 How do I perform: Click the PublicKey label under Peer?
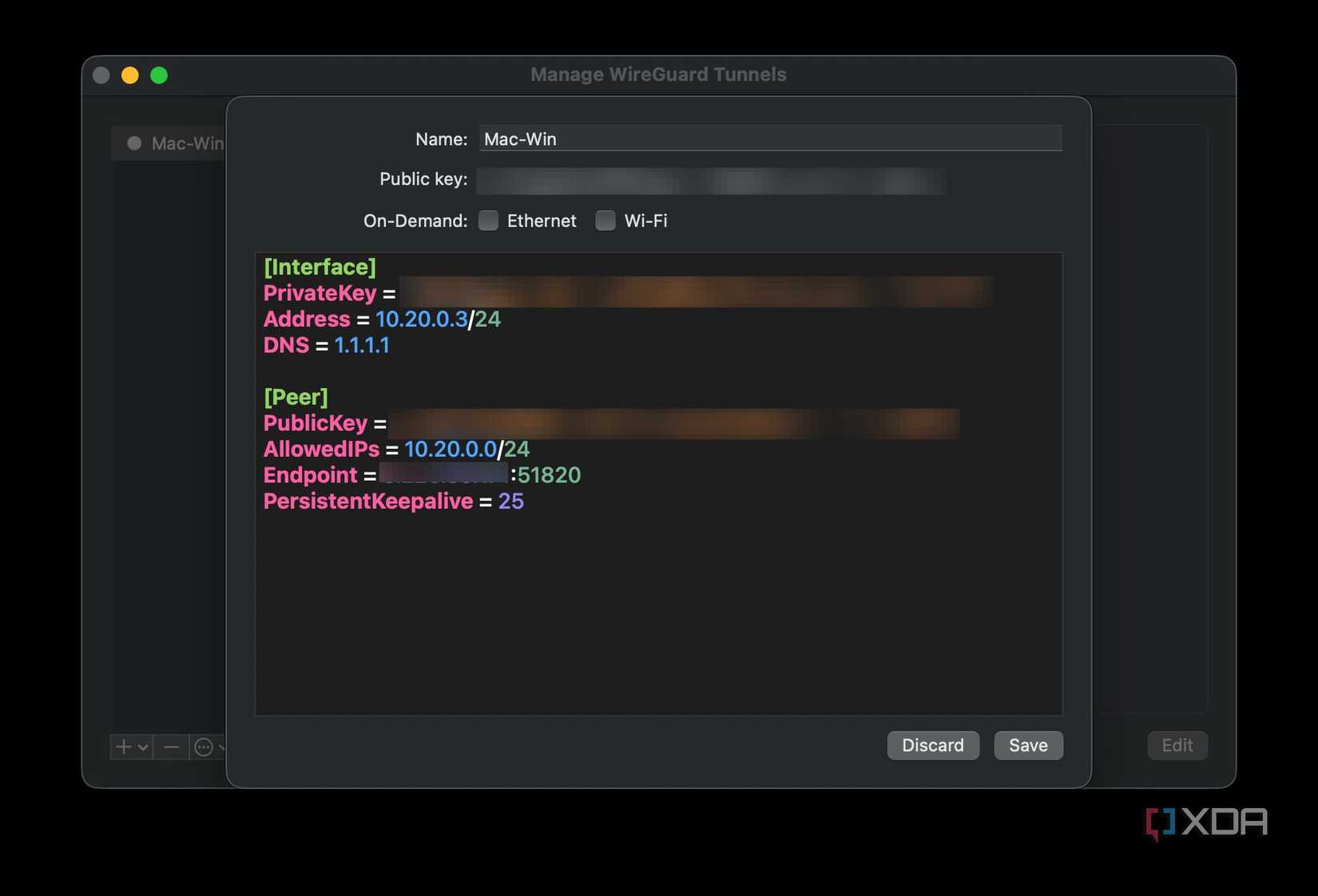(316, 423)
